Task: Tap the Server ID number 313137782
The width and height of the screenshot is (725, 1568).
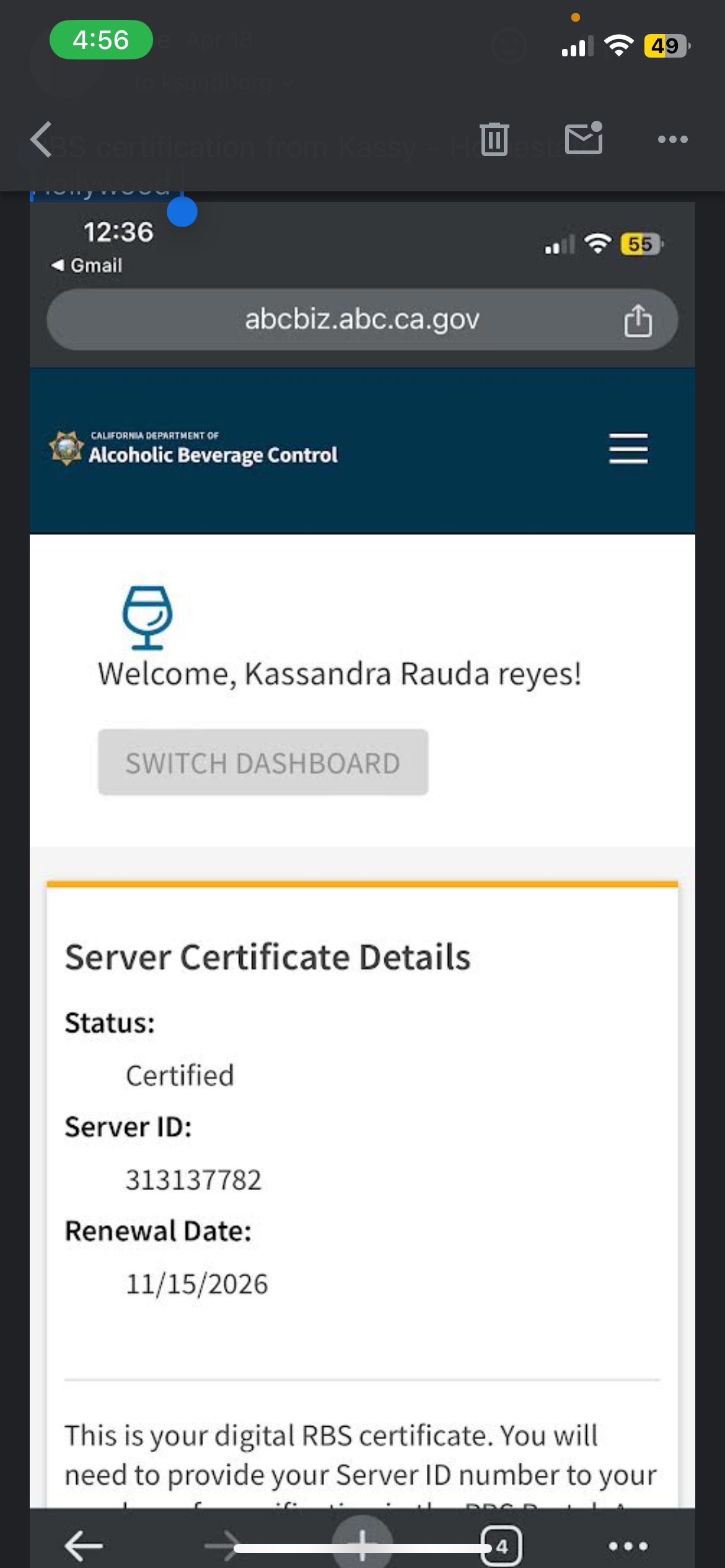Action: (193, 1180)
